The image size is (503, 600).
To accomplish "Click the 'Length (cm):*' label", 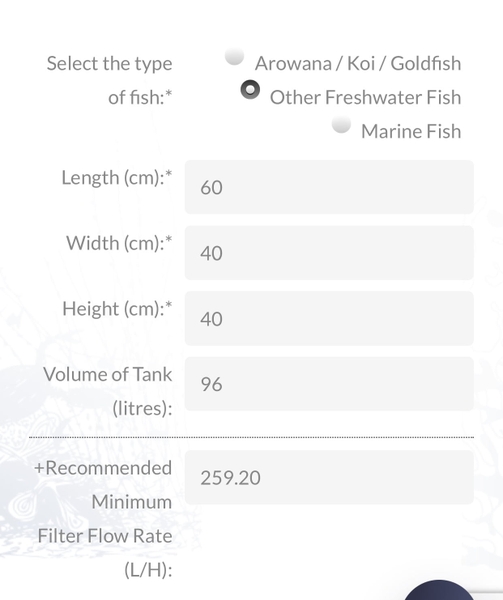I will (x=117, y=178).
